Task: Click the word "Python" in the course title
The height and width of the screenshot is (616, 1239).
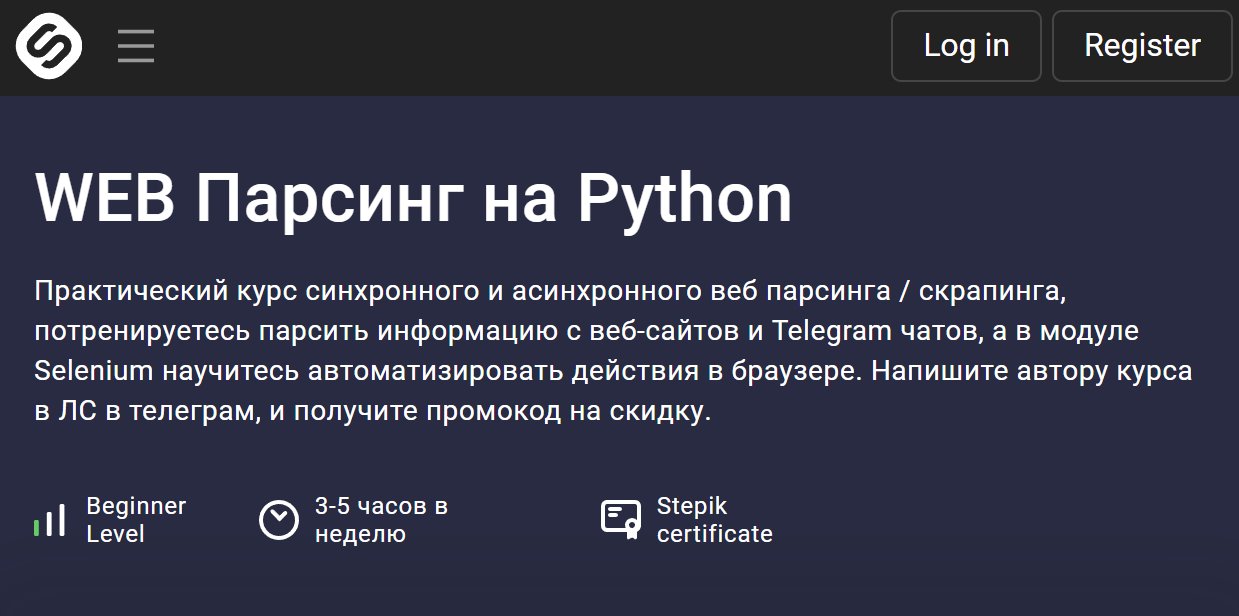Action: (x=684, y=198)
